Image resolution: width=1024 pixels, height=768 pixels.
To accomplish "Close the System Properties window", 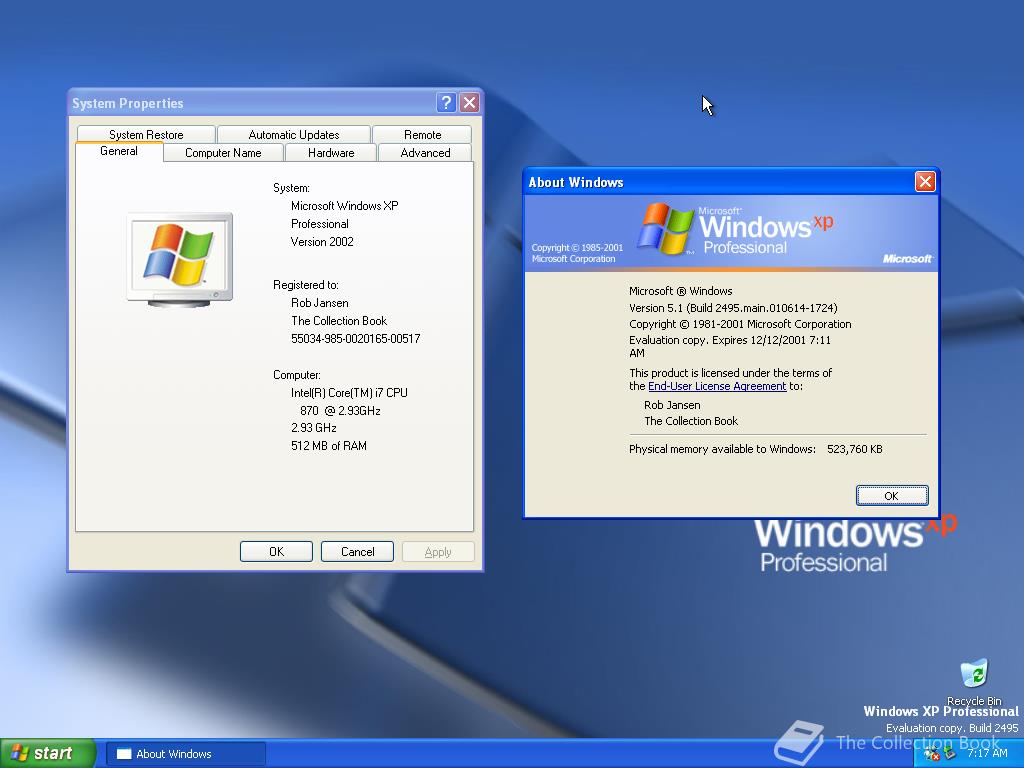I will click(x=470, y=103).
